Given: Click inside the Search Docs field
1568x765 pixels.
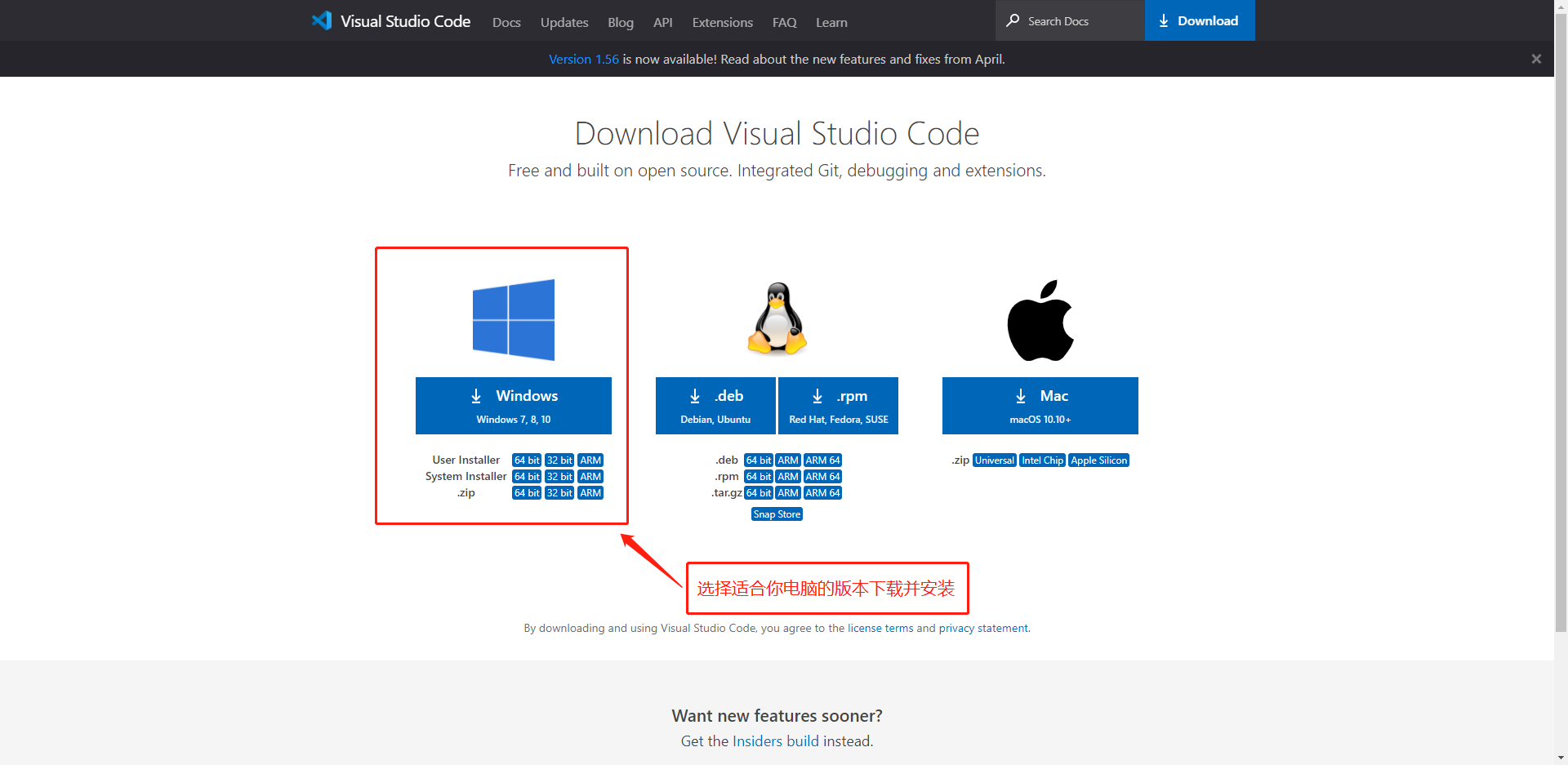Looking at the screenshot, I should coord(1070,20).
